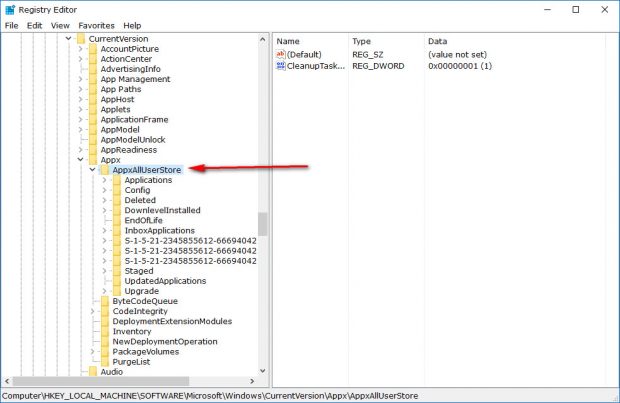This screenshot has width=620, height=403.
Task: Click the CurrentVersion folder icon
Action: [x=81, y=39]
